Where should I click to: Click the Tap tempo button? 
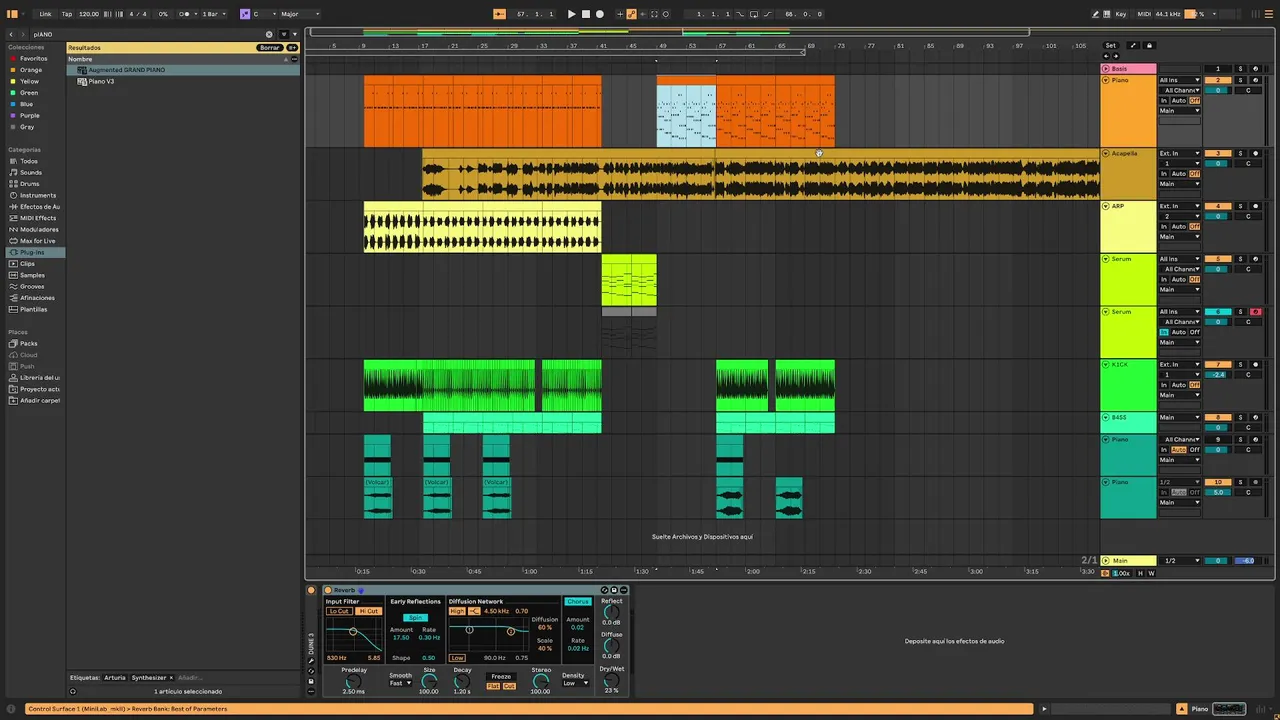tap(67, 14)
